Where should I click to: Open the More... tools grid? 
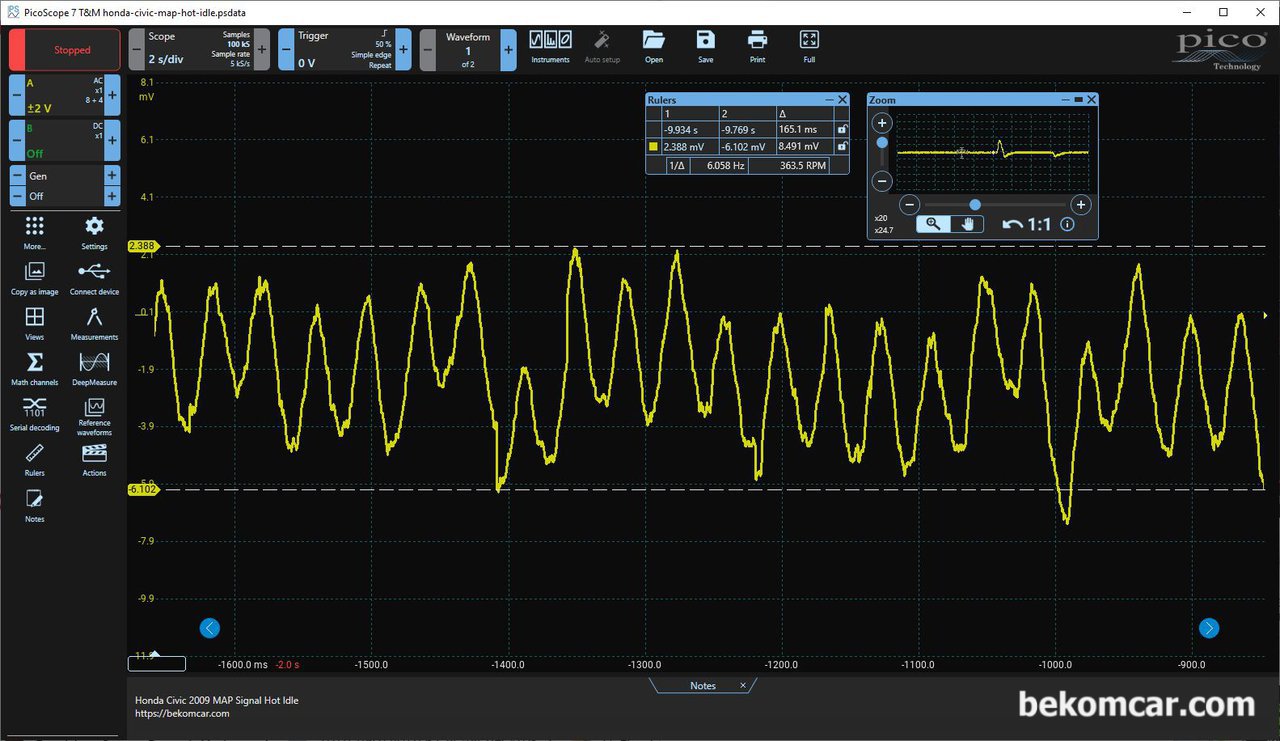coord(35,232)
